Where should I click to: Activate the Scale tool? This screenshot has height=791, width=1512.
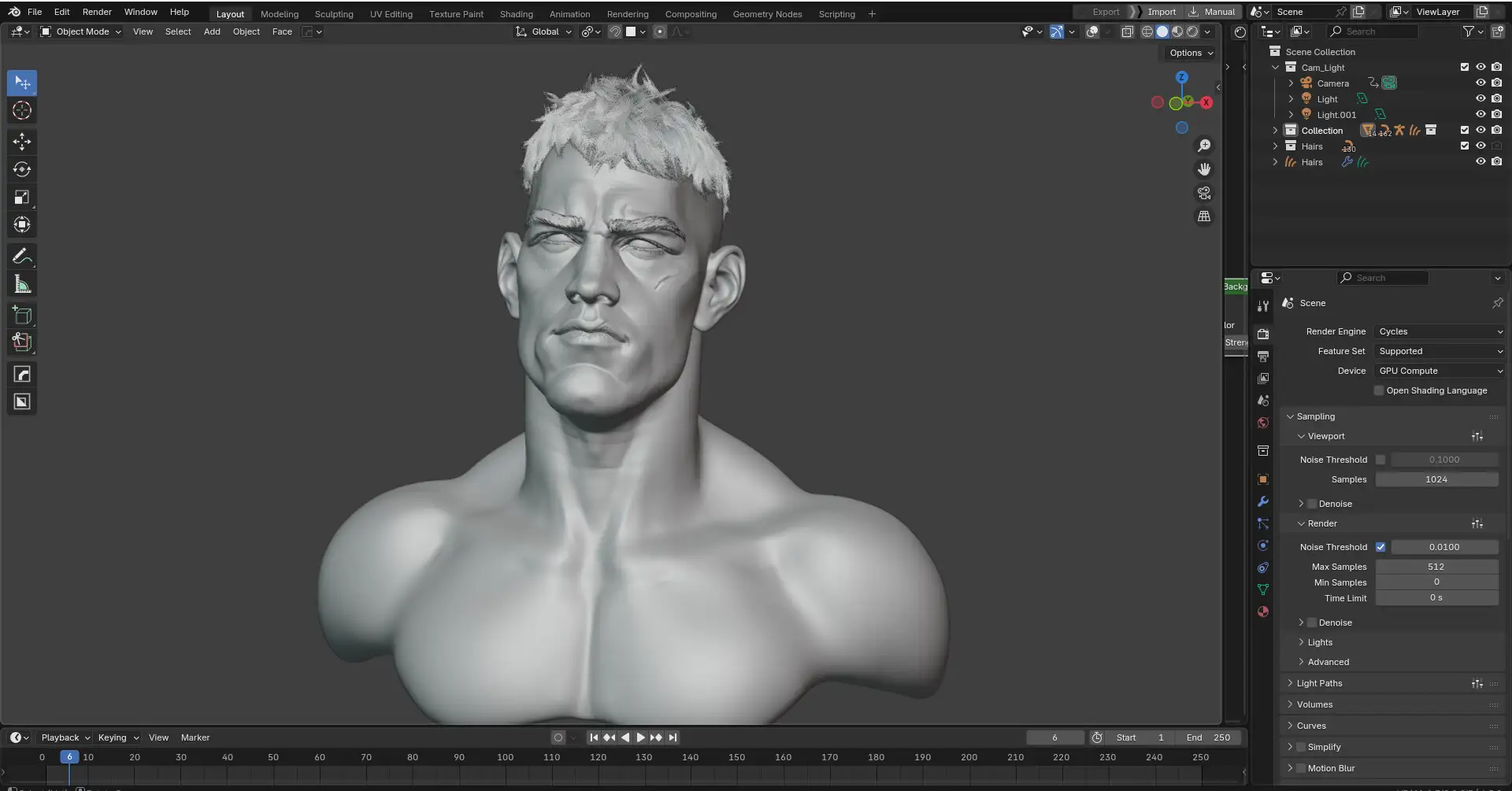(x=22, y=198)
